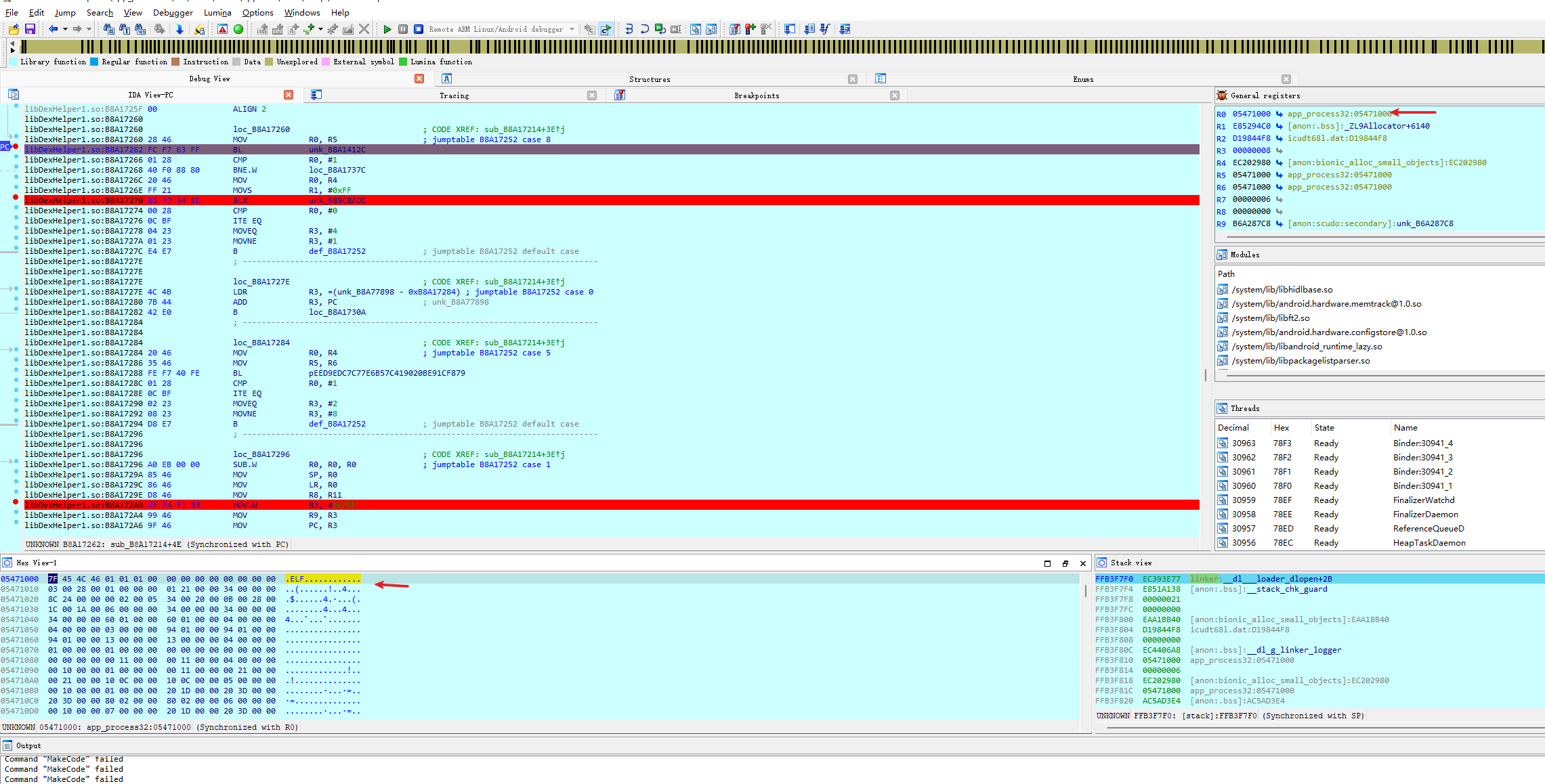
Task: Select the FinalizerWatchd thread row
Action: (1423, 500)
